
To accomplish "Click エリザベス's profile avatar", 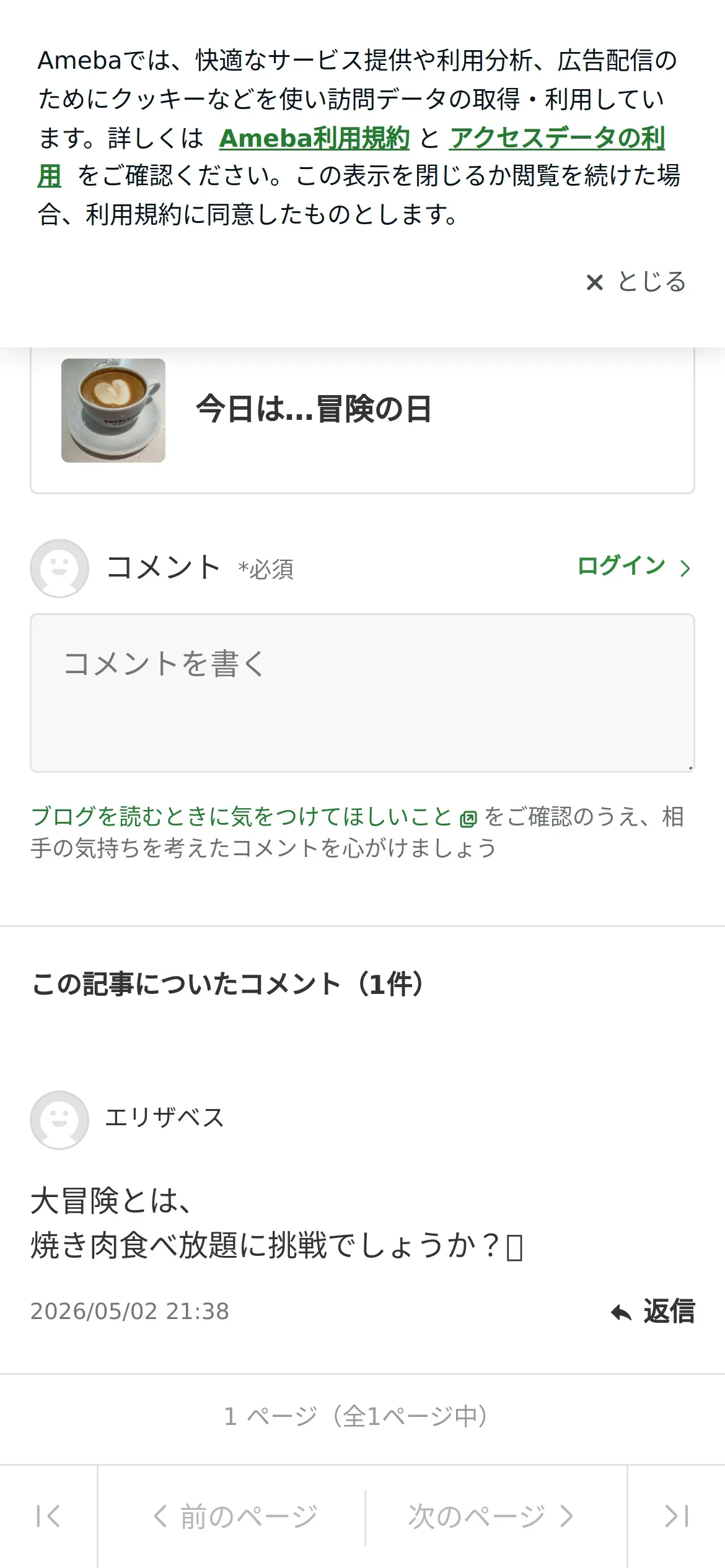I will pos(59,1120).
